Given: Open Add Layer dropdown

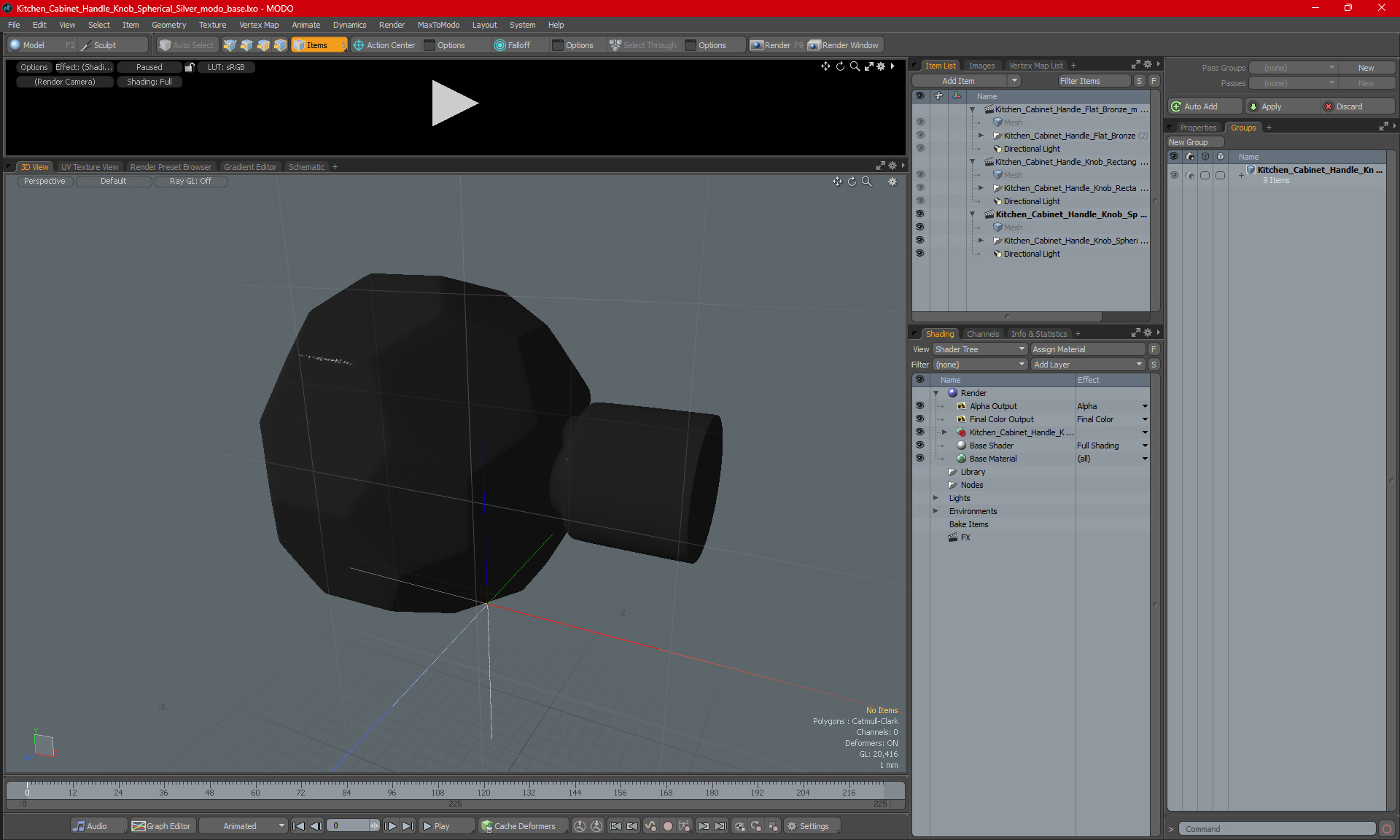Looking at the screenshot, I should 1088,365.
